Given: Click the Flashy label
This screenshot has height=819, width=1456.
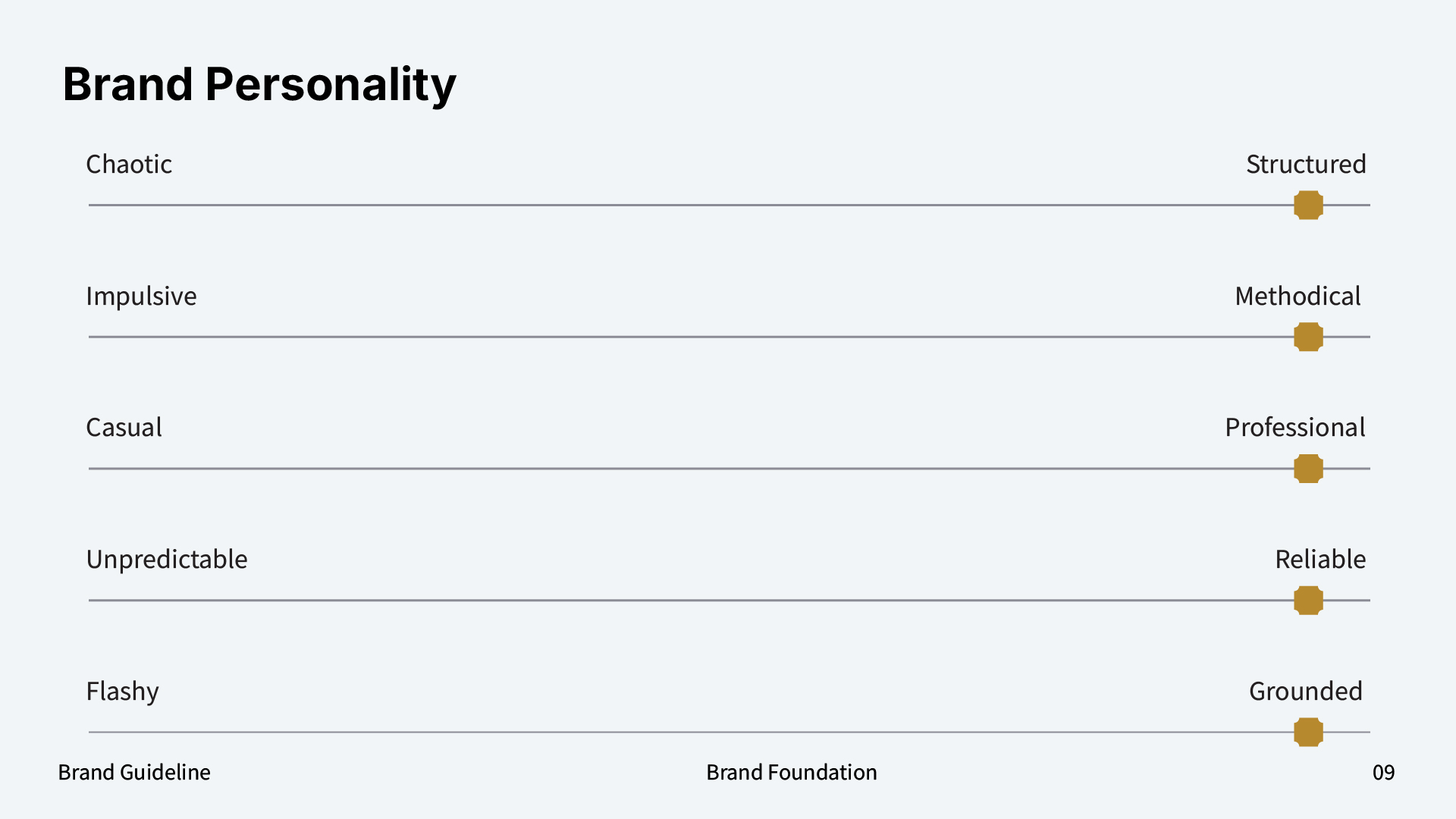Looking at the screenshot, I should pos(122,692).
